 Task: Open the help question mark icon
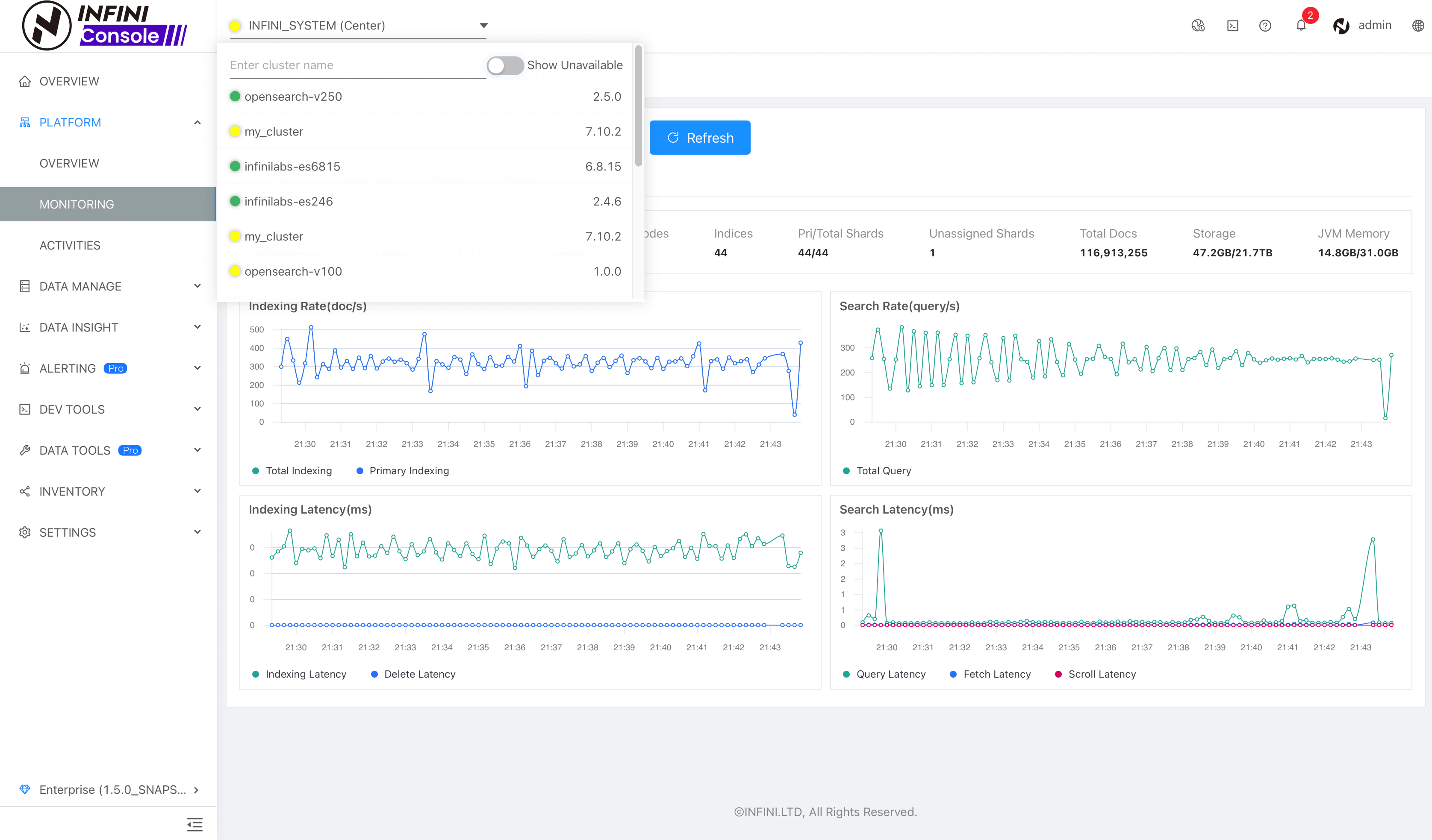[x=1265, y=26]
